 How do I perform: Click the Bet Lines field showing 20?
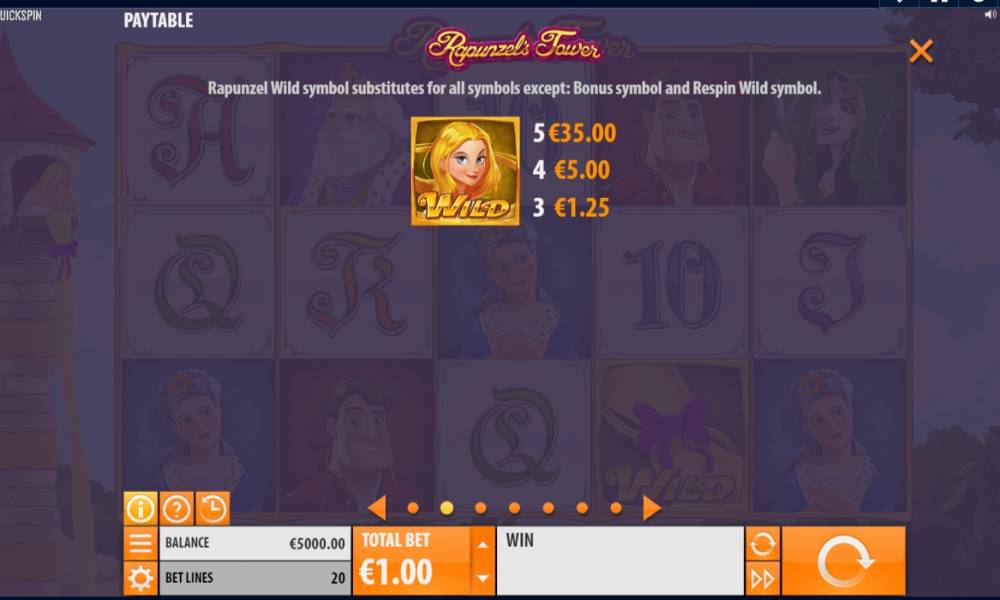click(x=254, y=578)
